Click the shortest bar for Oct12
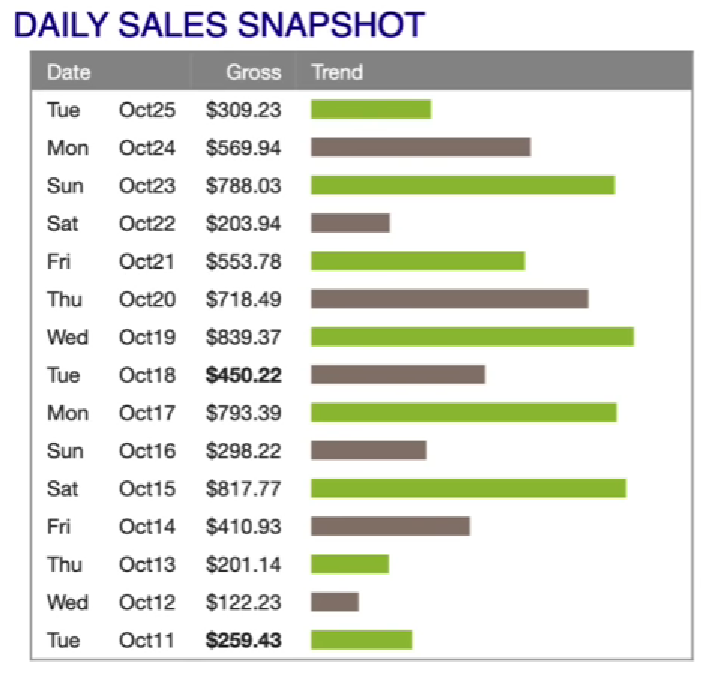 pyautogui.click(x=334, y=602)
